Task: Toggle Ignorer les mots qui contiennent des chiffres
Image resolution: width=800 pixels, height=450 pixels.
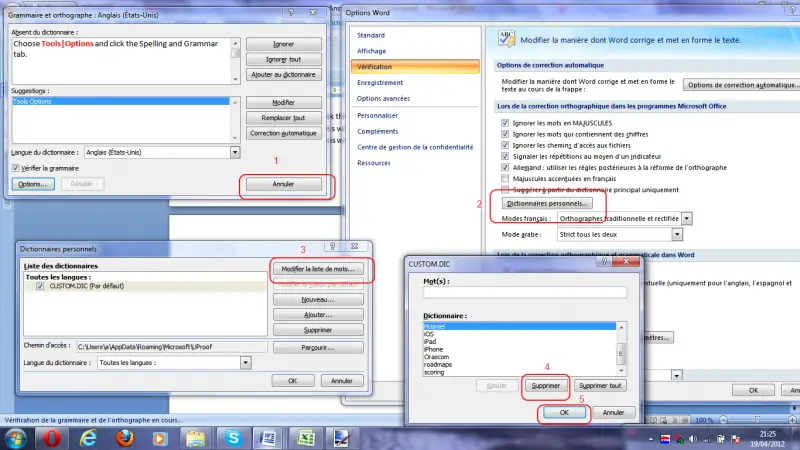Action: pos(505,134)
